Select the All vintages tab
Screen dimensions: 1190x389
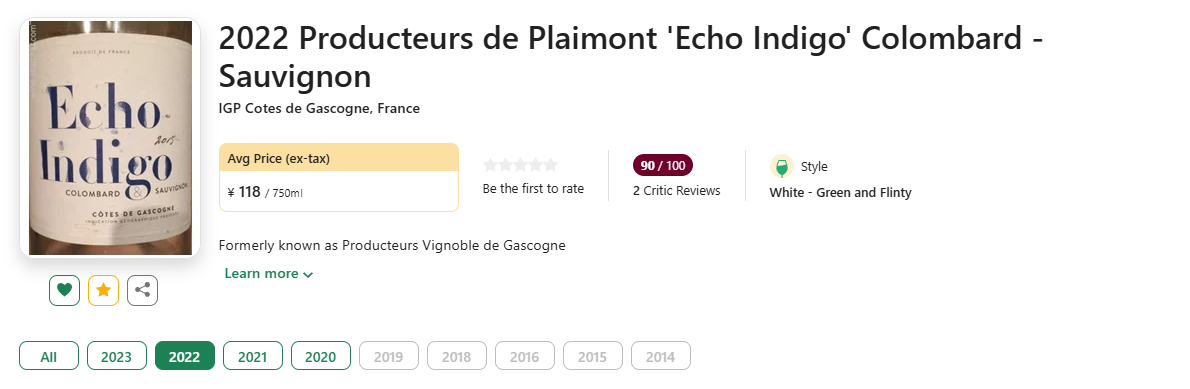[x=49, y=356]
